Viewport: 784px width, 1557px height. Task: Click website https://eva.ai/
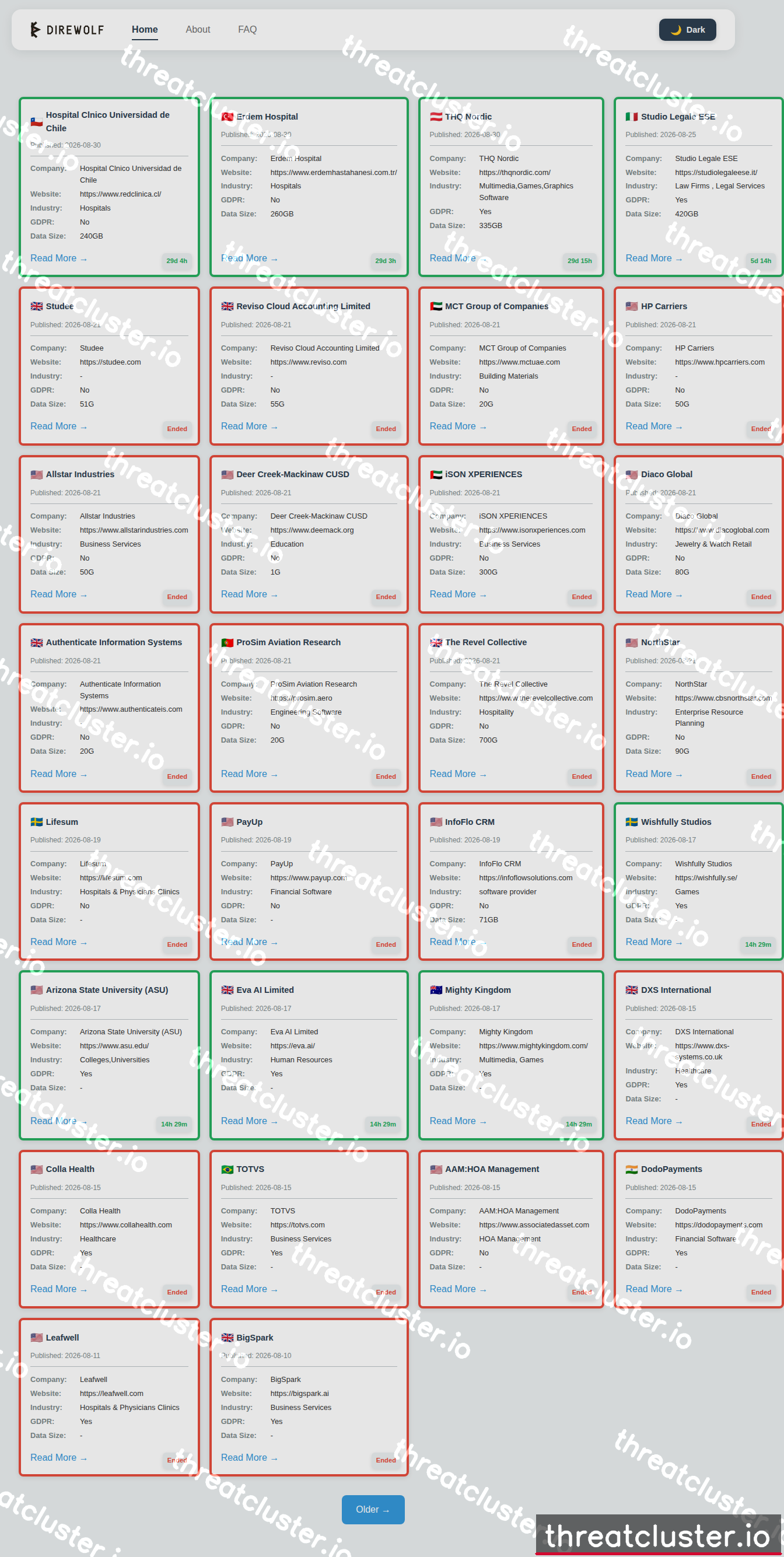click(x=293, y=1045)
